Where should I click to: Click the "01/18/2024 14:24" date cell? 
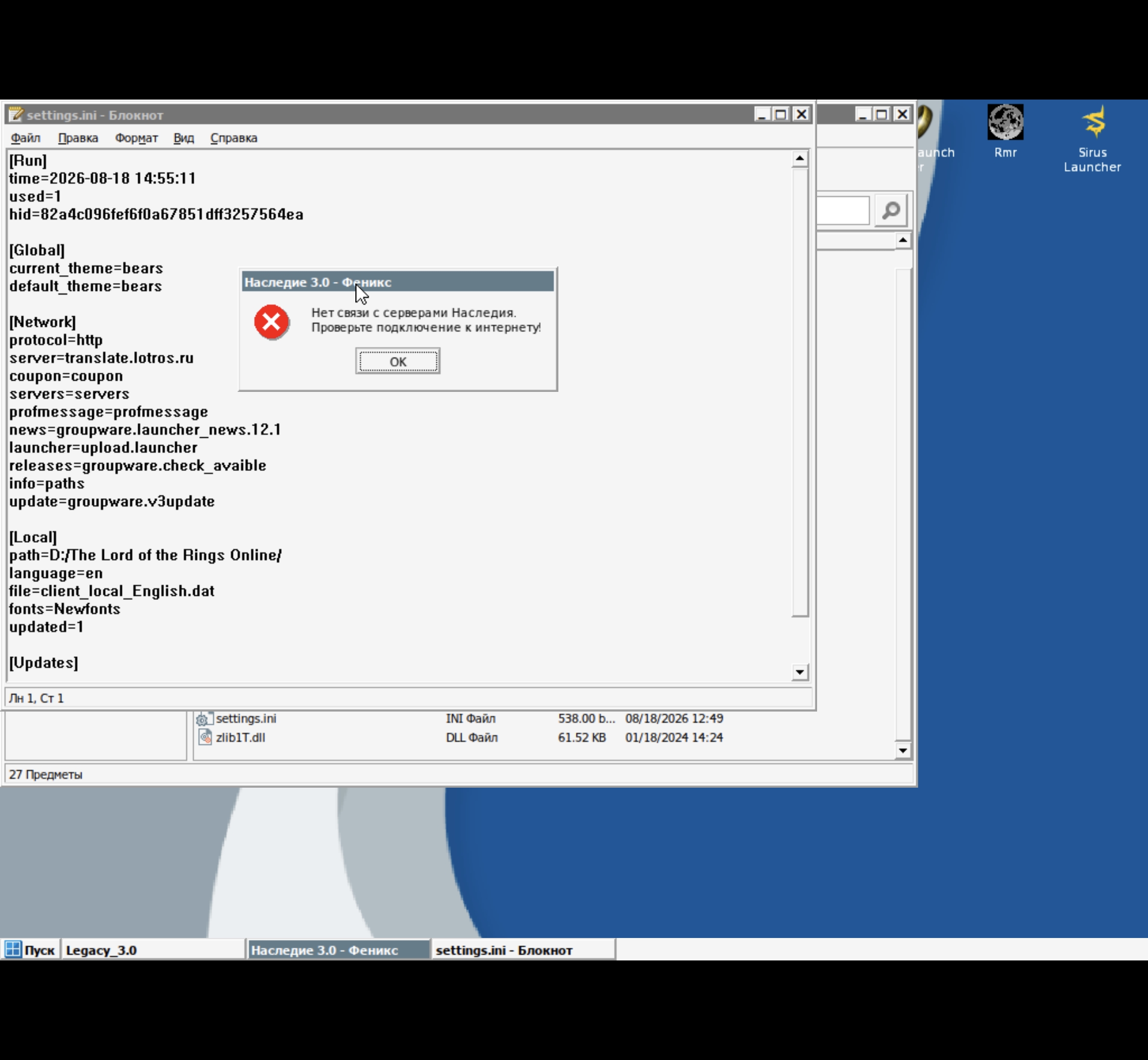click(674, 737)
